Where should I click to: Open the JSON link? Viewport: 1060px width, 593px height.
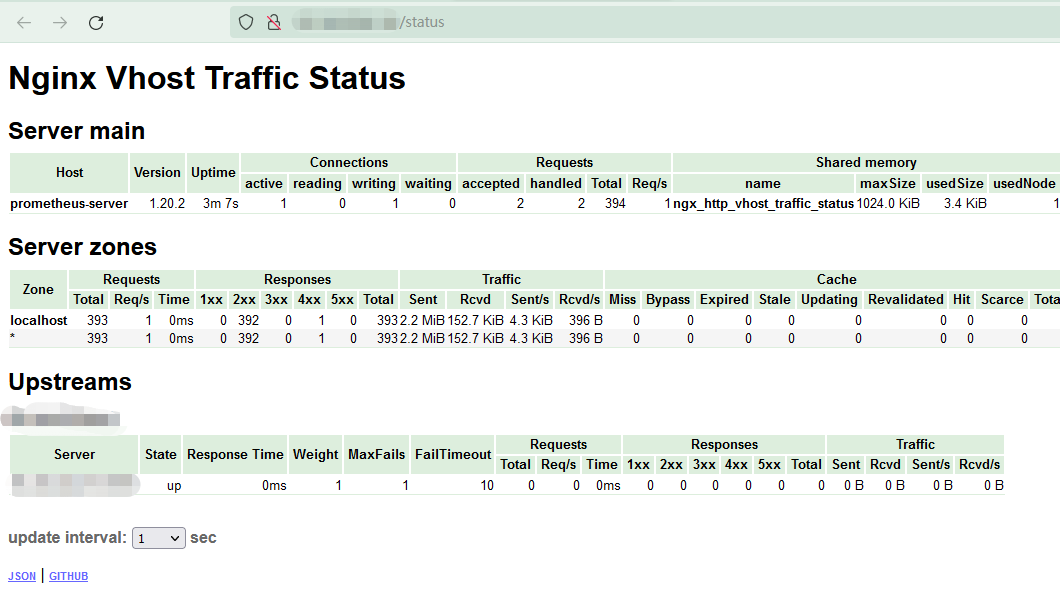[22, 576]
